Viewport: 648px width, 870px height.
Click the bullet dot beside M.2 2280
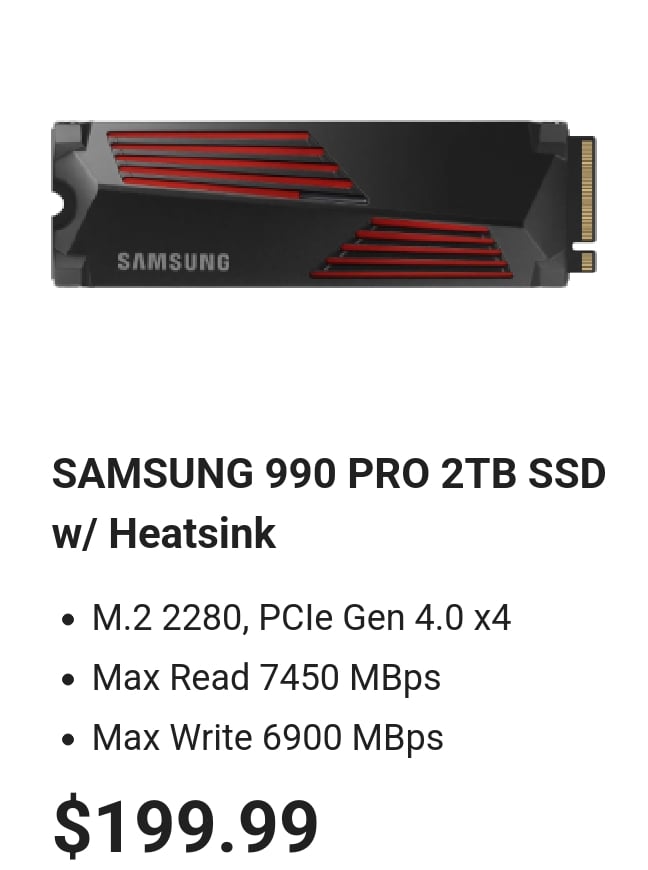coord(68,619)
